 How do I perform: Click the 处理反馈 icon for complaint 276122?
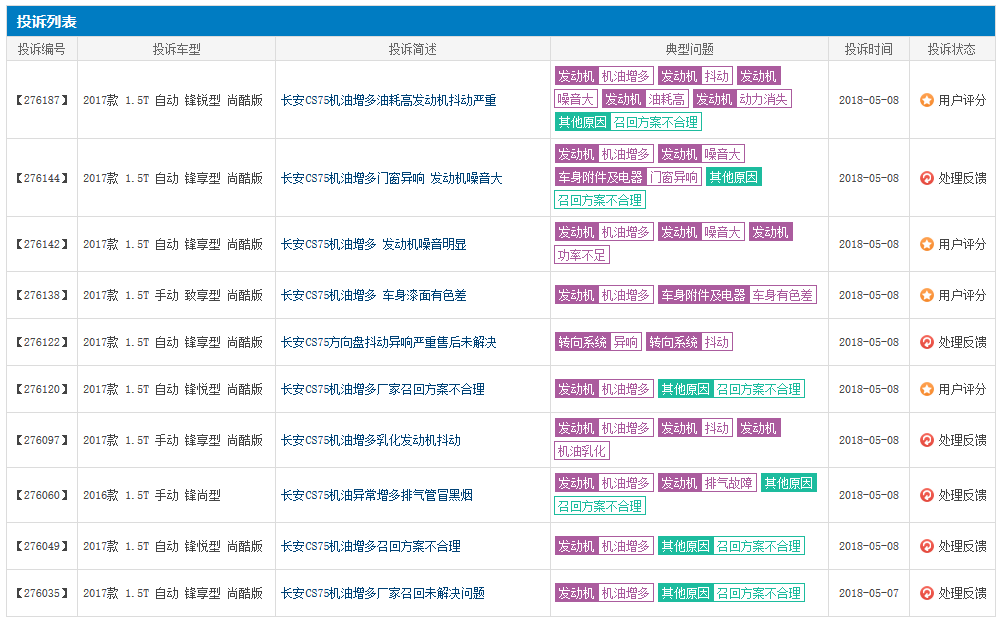coord(926,342)
